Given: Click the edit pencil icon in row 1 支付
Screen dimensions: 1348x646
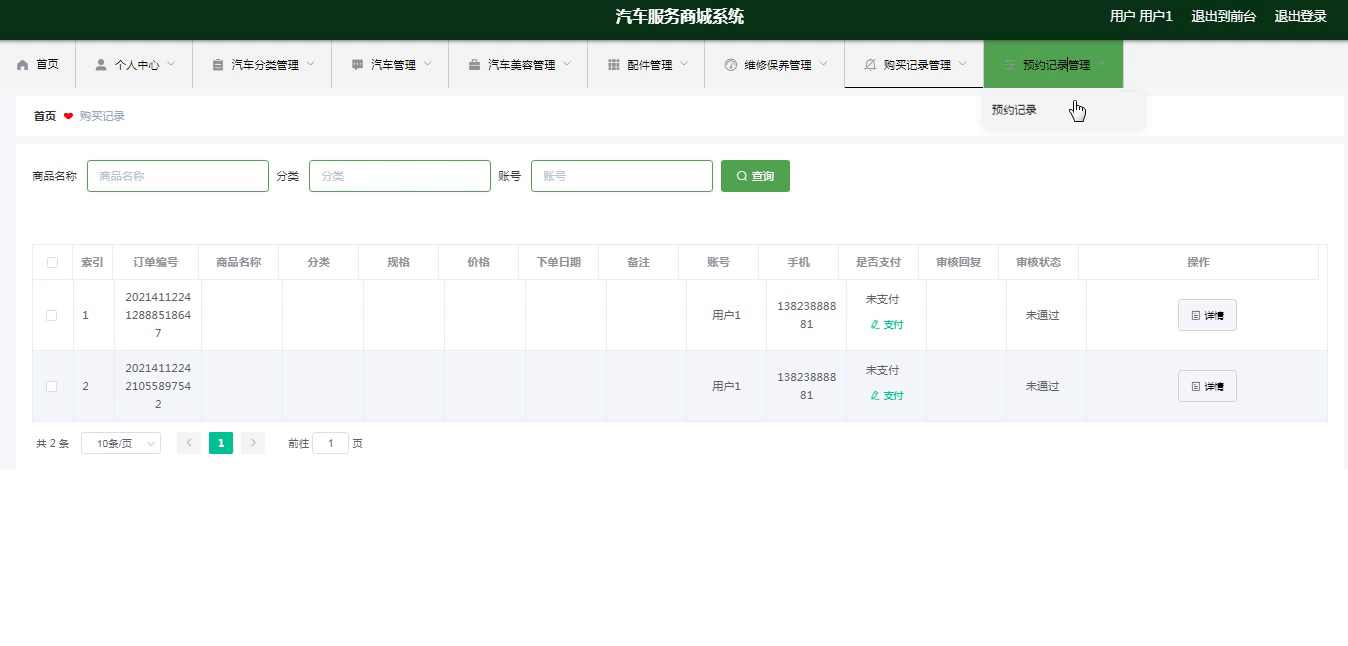Looking at the screenshot, I should [875, 325].
